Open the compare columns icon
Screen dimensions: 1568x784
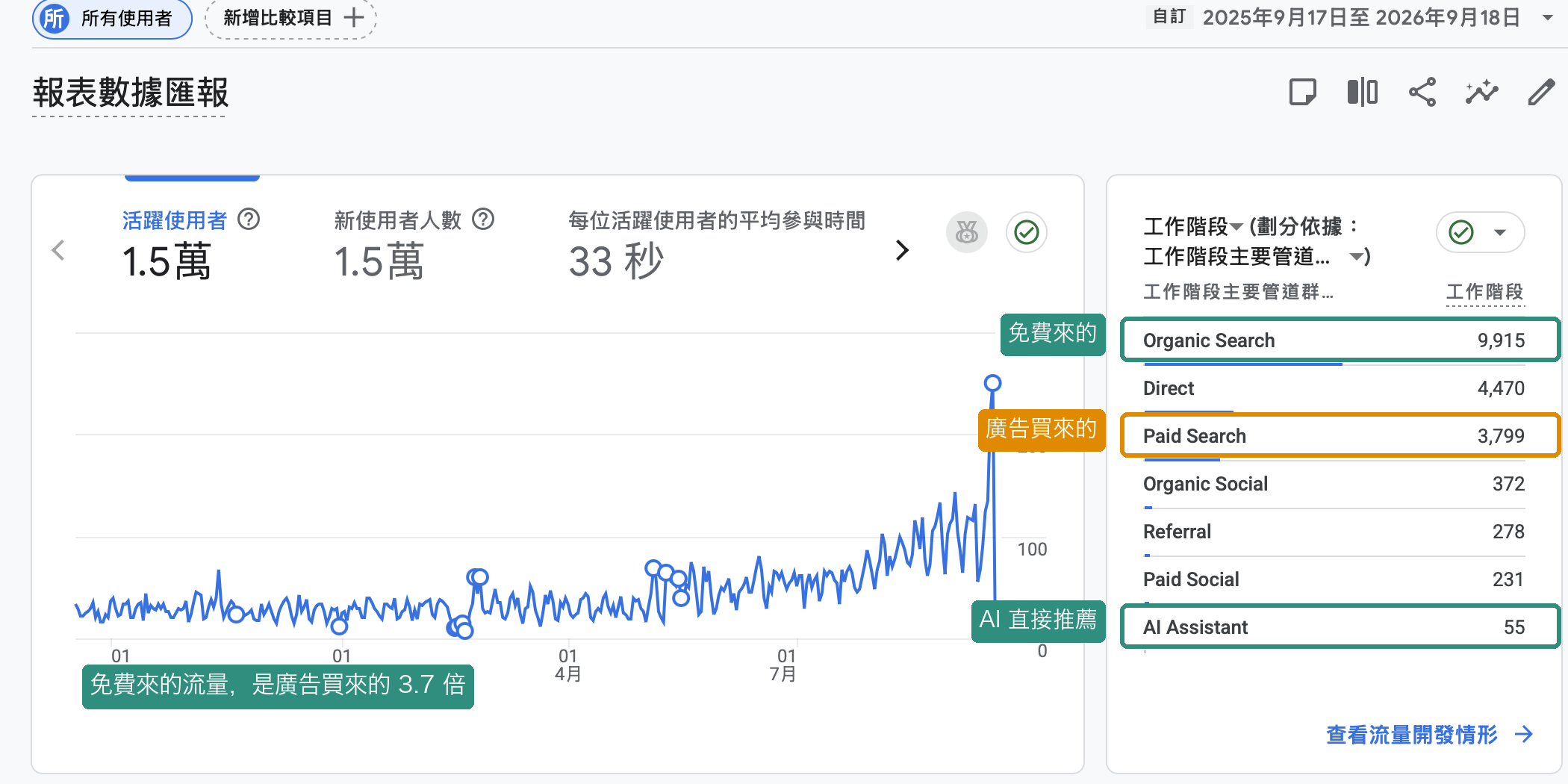click(x=1363, y=93)
